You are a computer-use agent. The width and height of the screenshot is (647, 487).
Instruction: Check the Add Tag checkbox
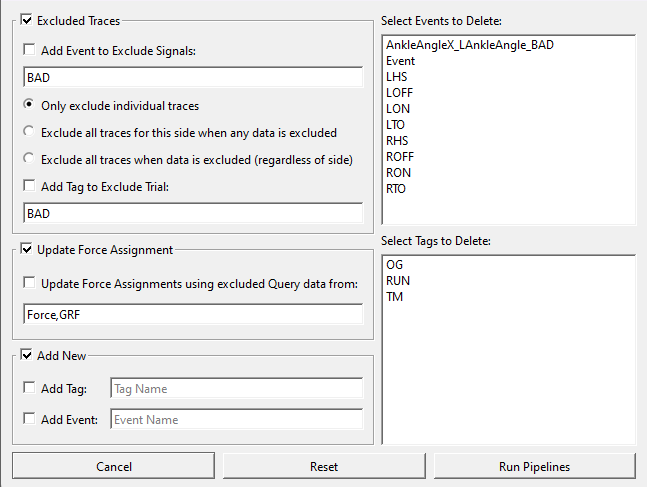29,388
